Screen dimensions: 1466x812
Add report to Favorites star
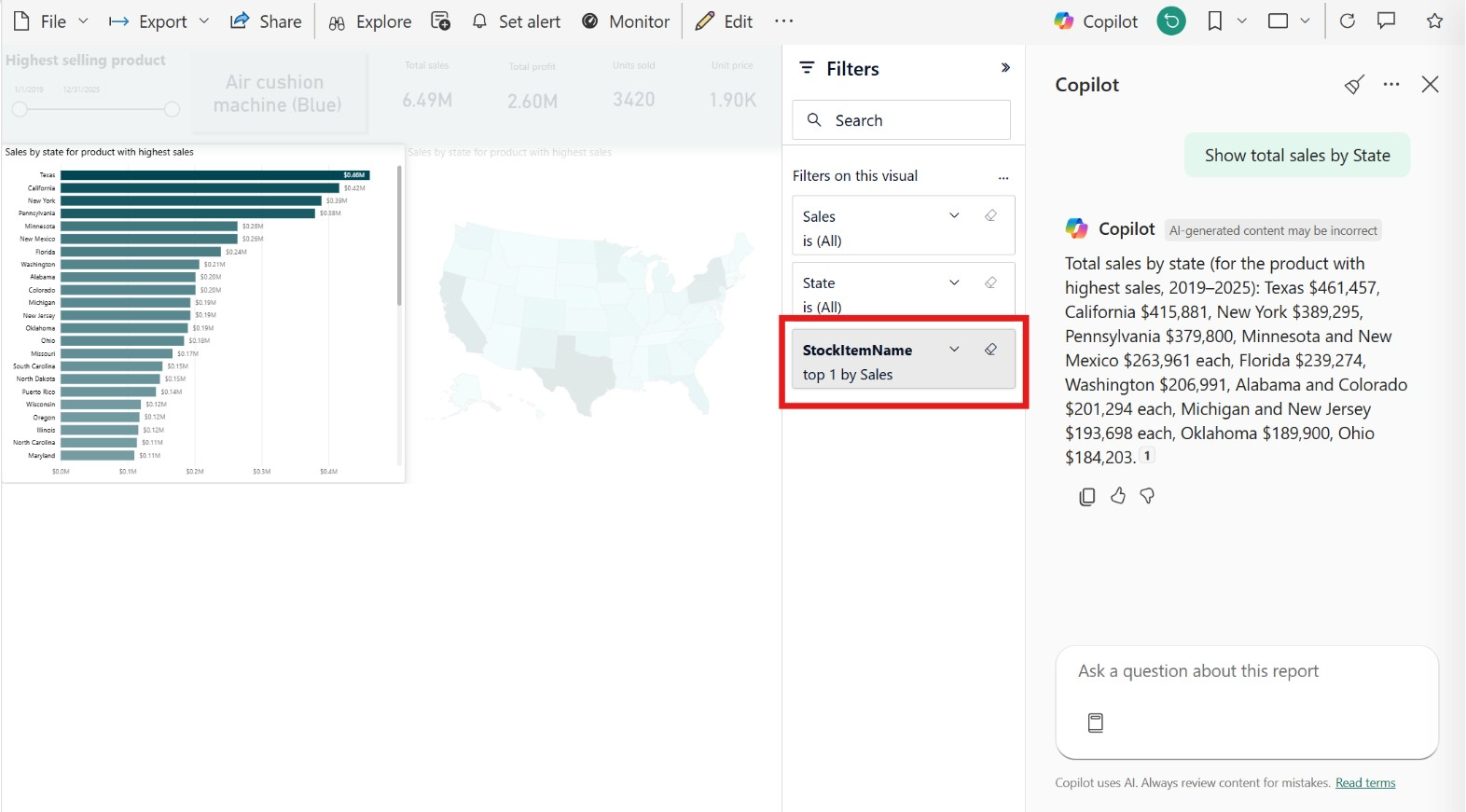[1435, 21]
